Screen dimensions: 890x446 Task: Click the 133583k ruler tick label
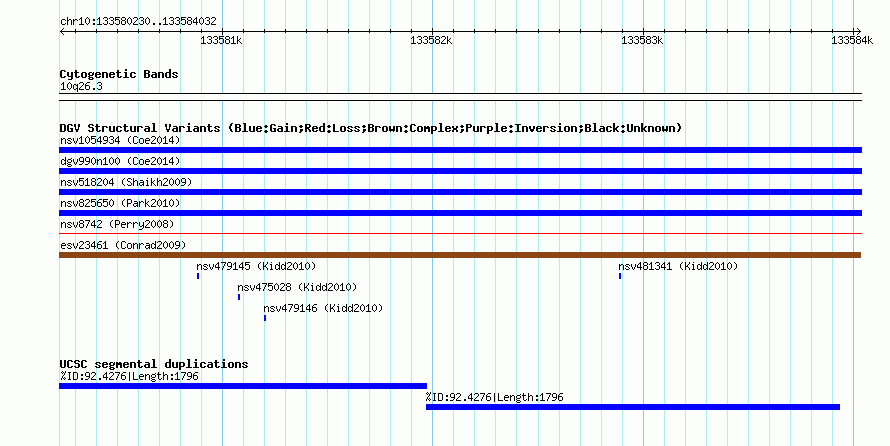[x=642, y=40]
